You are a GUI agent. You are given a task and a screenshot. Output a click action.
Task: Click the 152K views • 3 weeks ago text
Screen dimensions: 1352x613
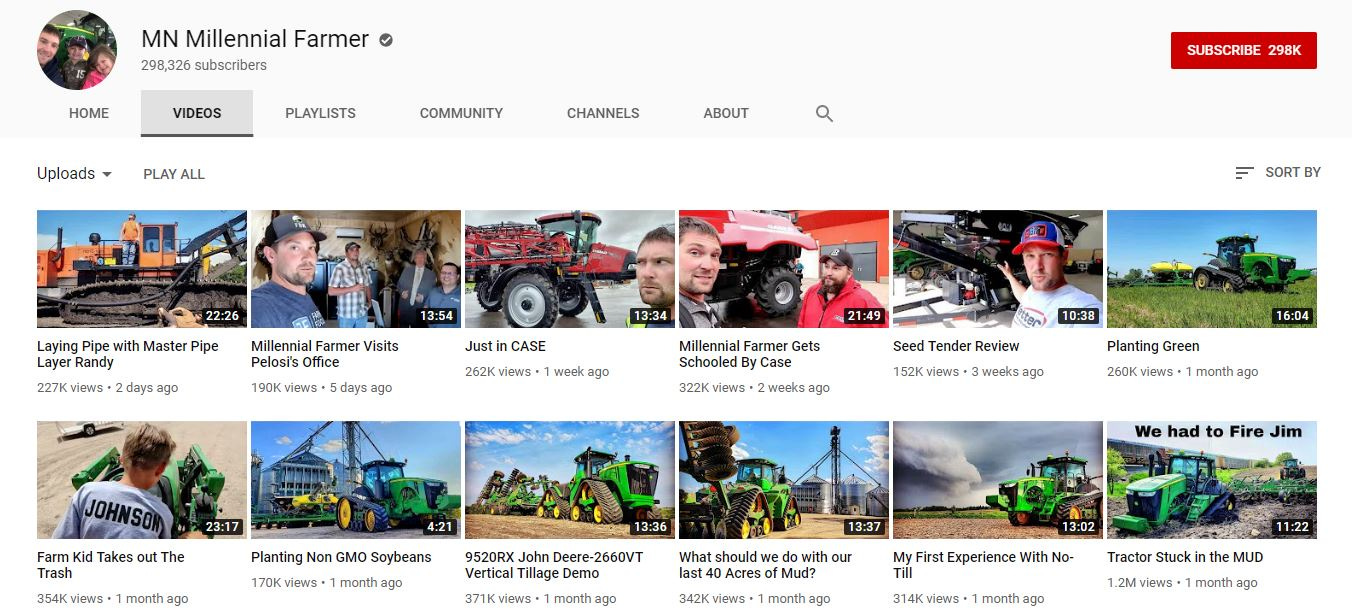(968, 372)
